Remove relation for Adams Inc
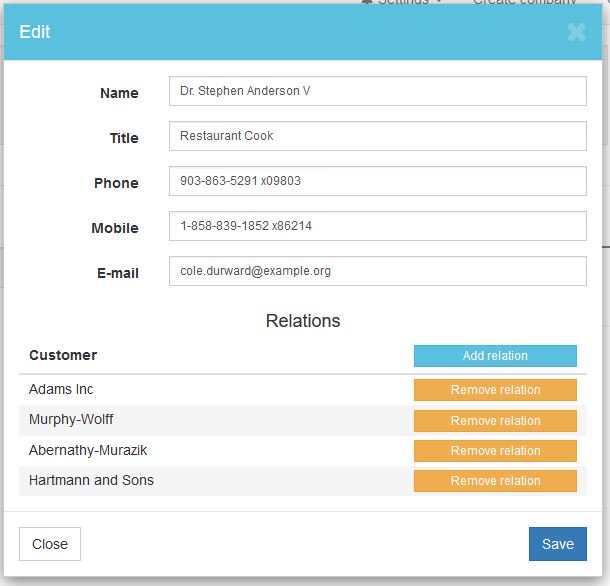 pos(495,390)
